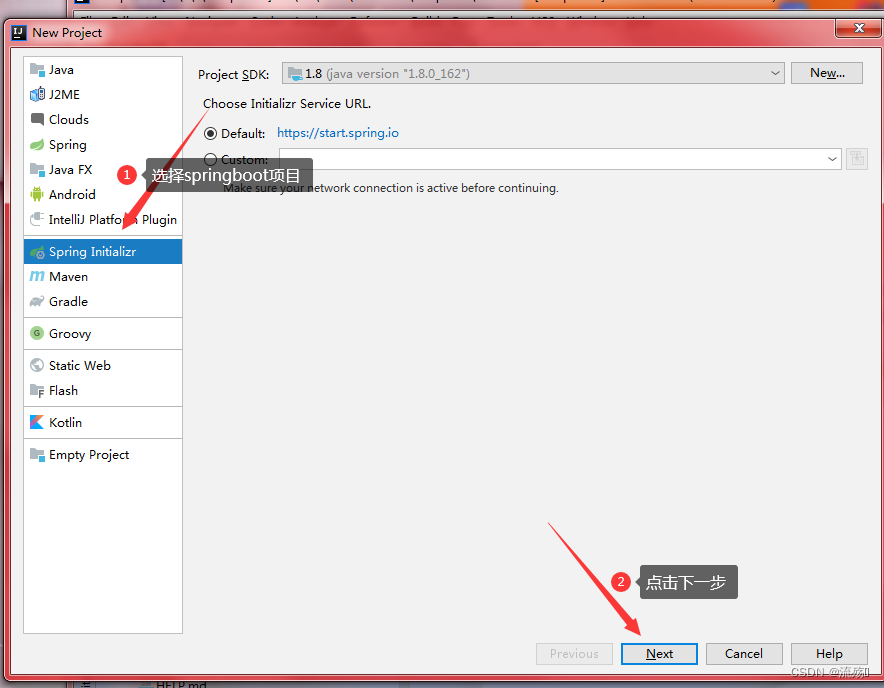
Task: Click the Flash folder icon
Action: pyautogui.click(x=37, y=391)
